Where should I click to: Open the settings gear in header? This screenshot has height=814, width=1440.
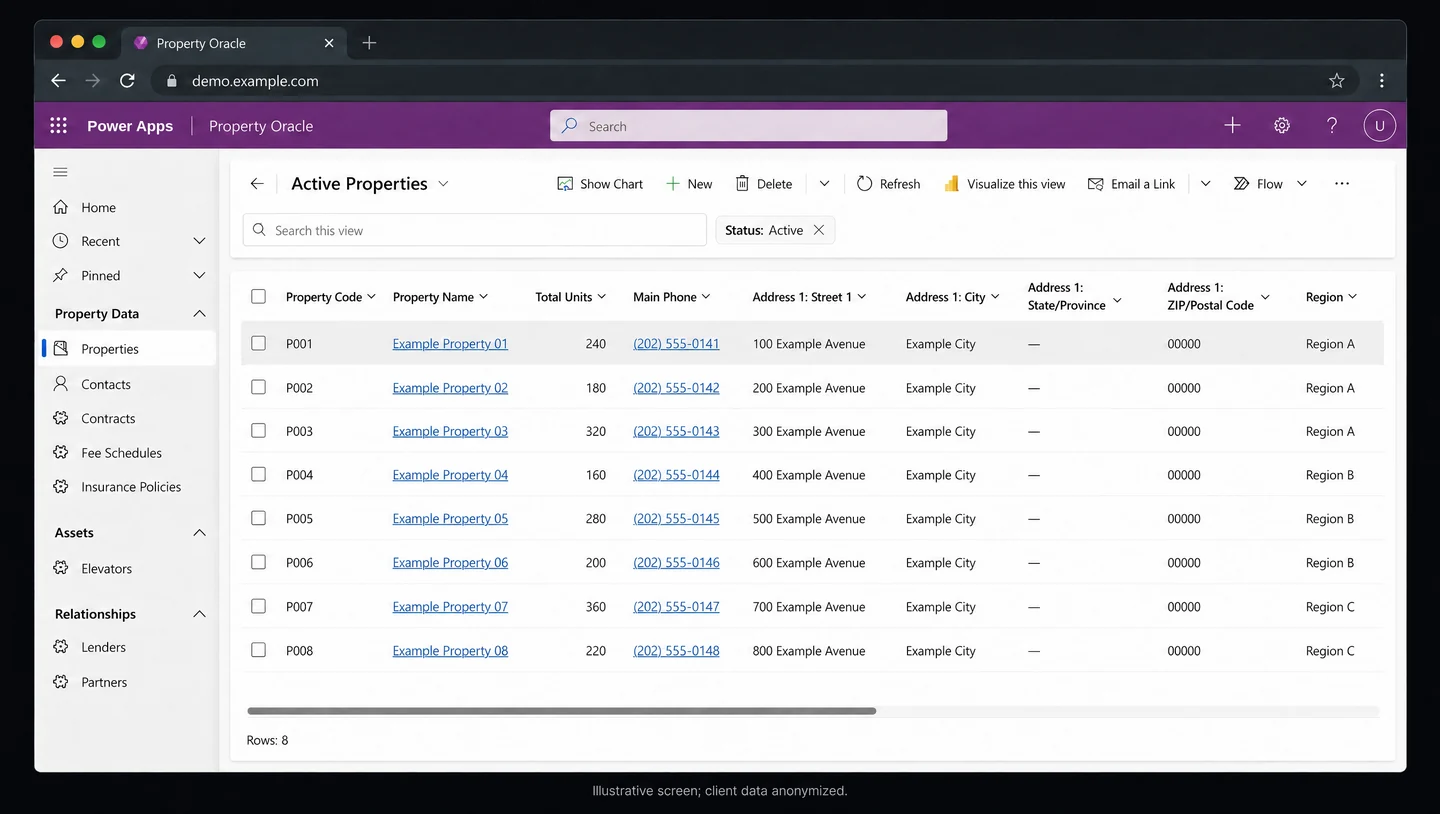click(x=1282, y=126)
